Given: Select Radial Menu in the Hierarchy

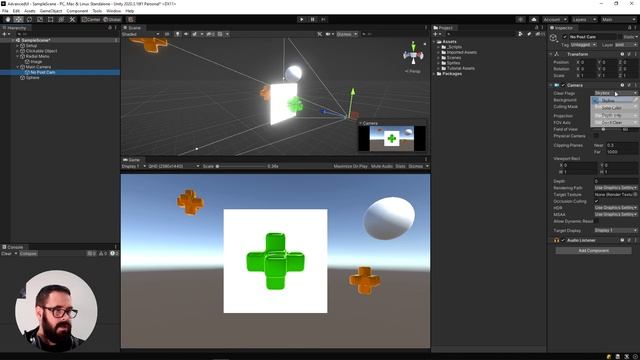Looking at the screenshot, I should tap(38, 56).
